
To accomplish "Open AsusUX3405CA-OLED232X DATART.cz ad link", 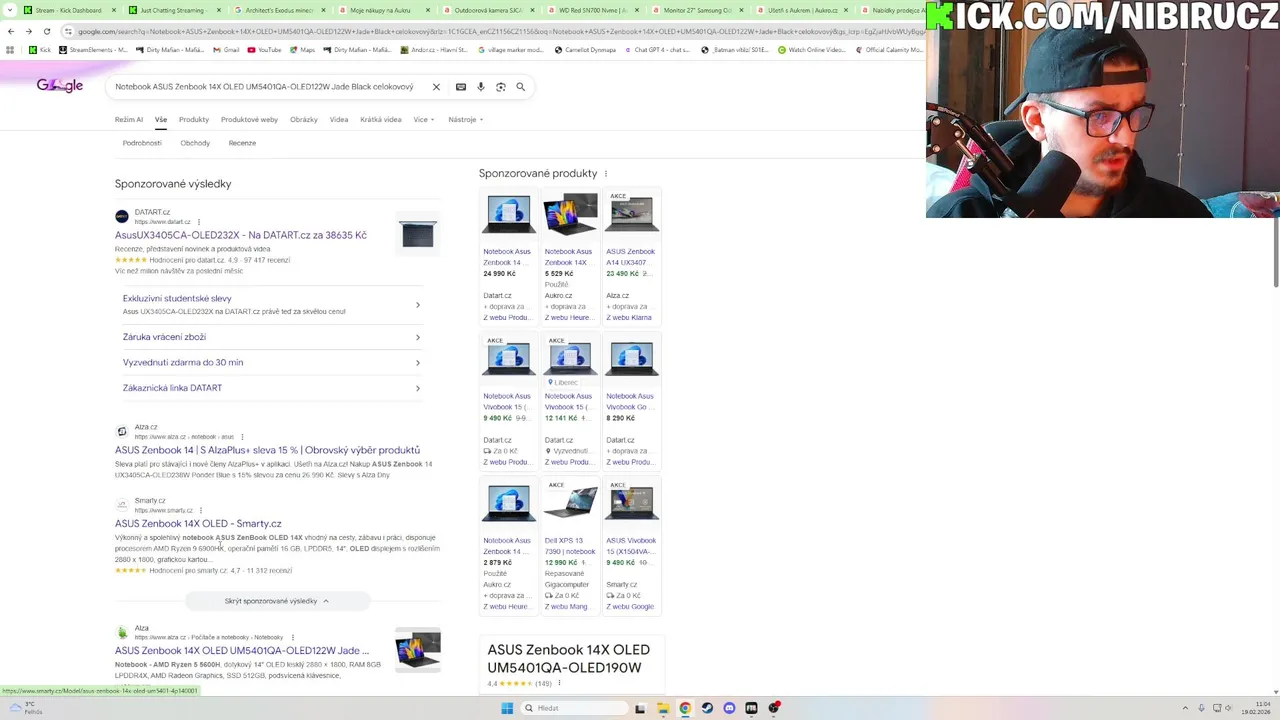I will 241,235.
